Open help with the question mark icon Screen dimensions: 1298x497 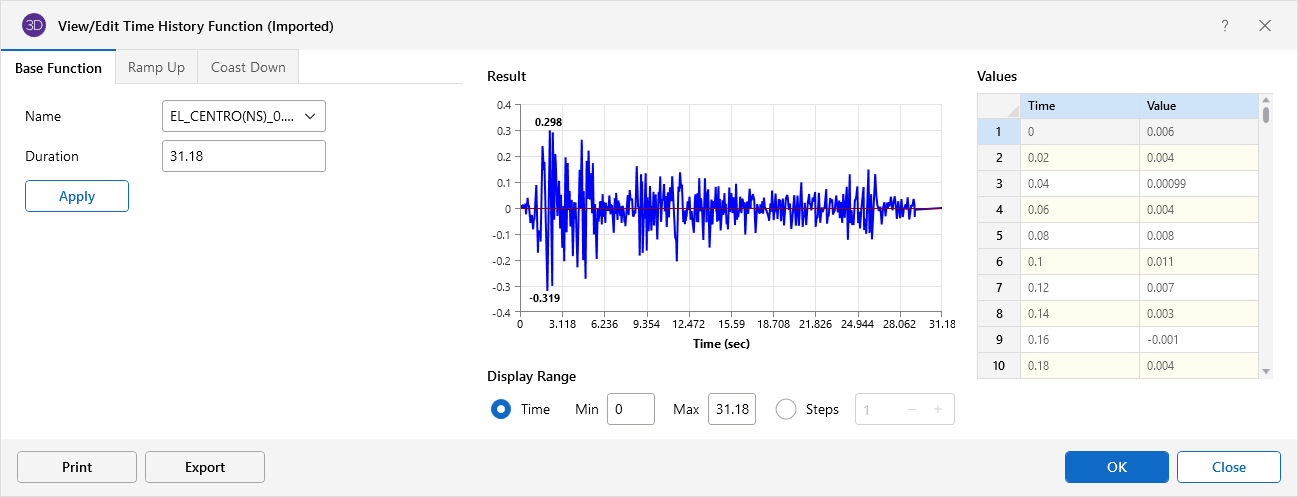click(1225, 26)
